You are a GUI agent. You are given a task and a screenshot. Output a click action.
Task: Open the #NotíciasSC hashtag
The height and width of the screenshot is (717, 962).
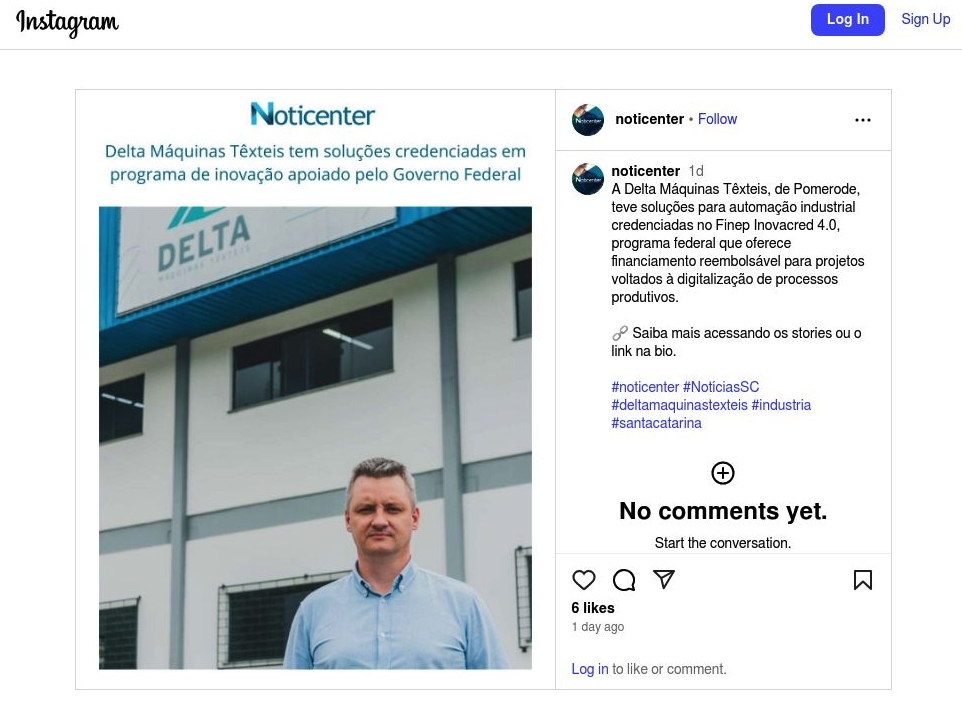(721, 387)
